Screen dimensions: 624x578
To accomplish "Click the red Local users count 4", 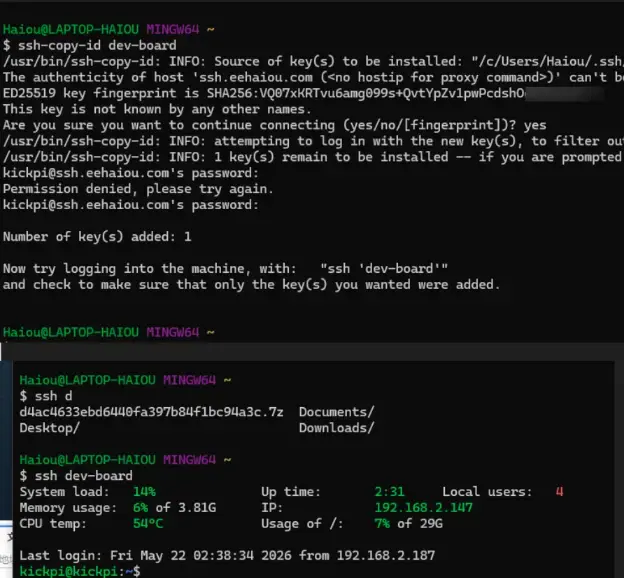I will [x=560, y=491].
